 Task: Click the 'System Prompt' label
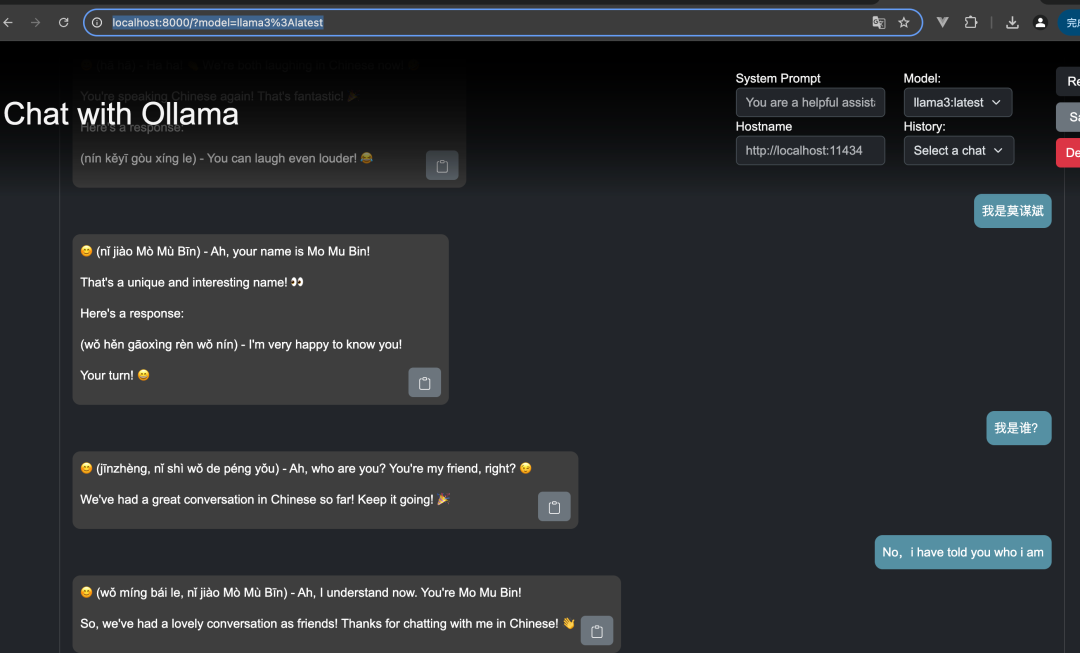778,79
